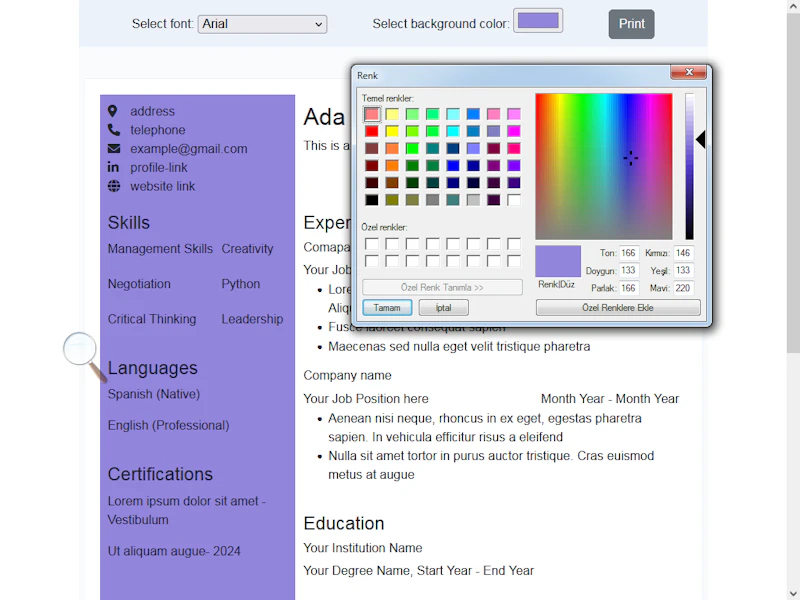
Task: Click the address location pin icon
Action: (113, 111)
